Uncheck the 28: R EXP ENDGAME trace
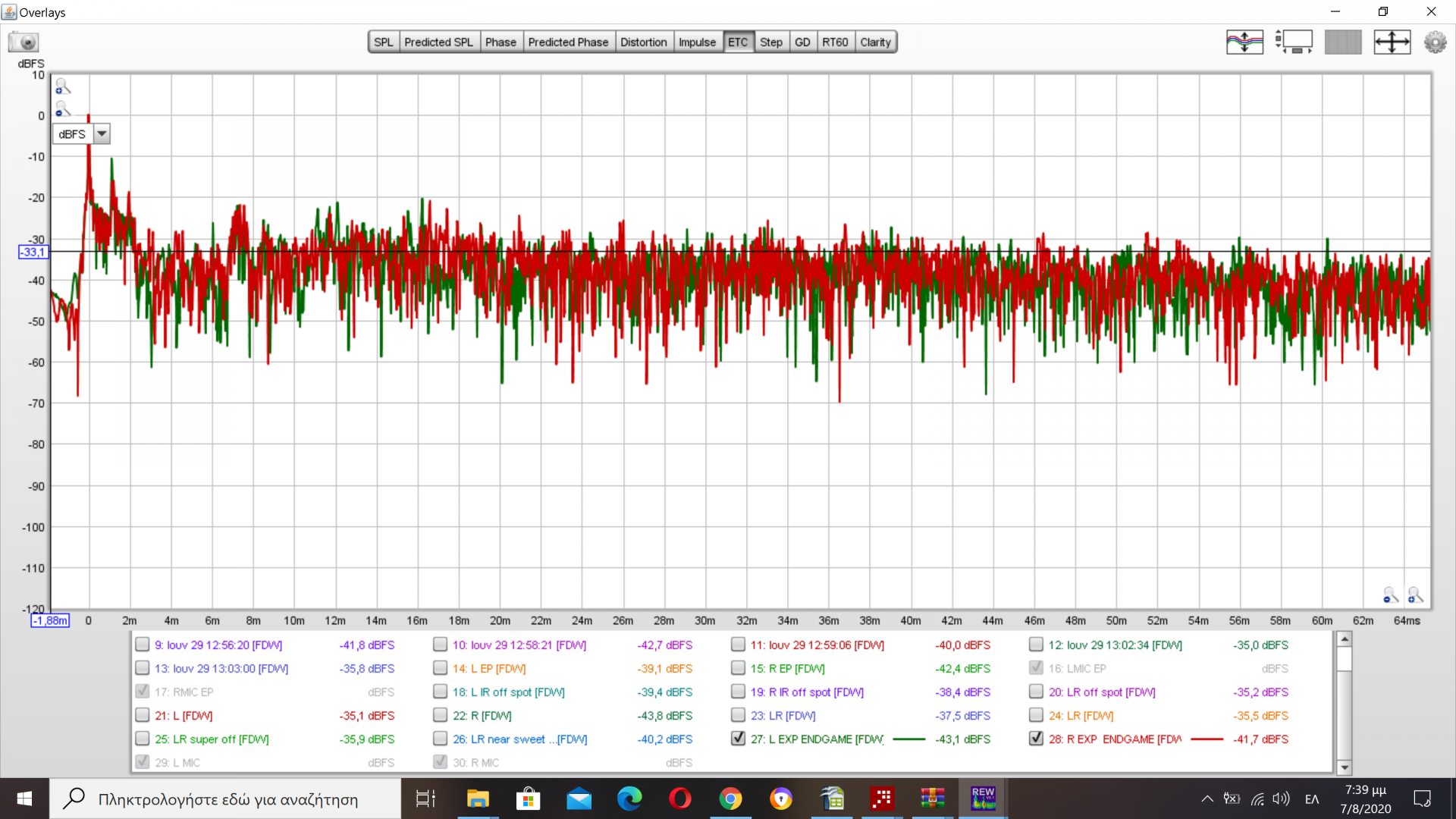Viewport: 1456px width, 819px height. tap(1036, 739)
